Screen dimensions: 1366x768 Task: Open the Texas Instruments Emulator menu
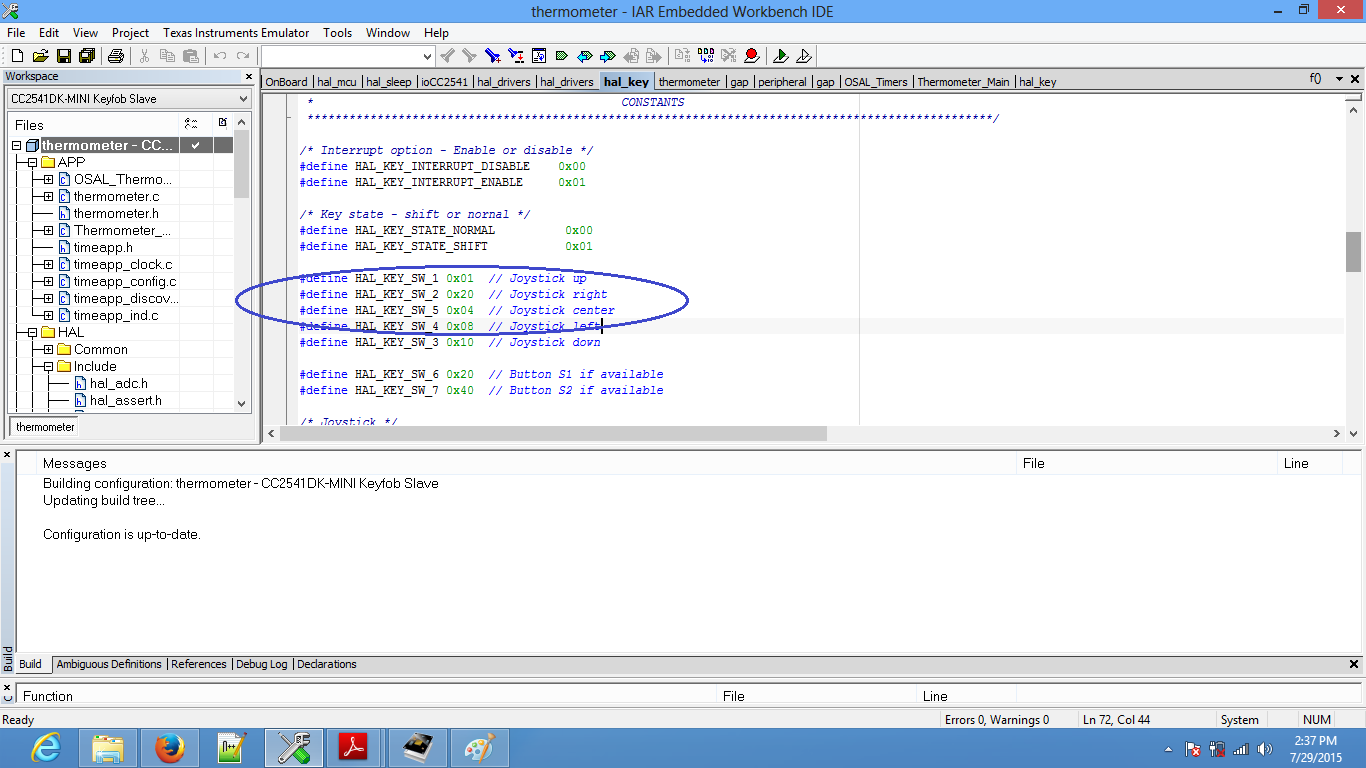236,33
